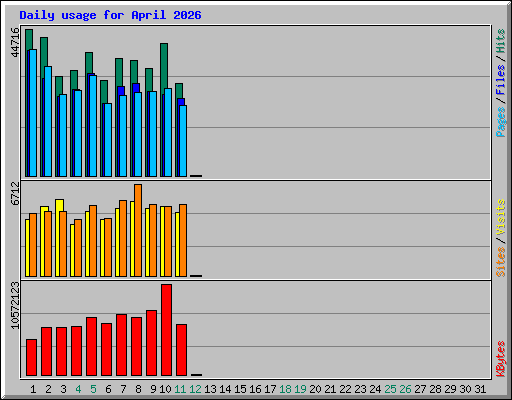
Task: Select green day 4 label
Action: pyautogui.click(x=78, y=389)
